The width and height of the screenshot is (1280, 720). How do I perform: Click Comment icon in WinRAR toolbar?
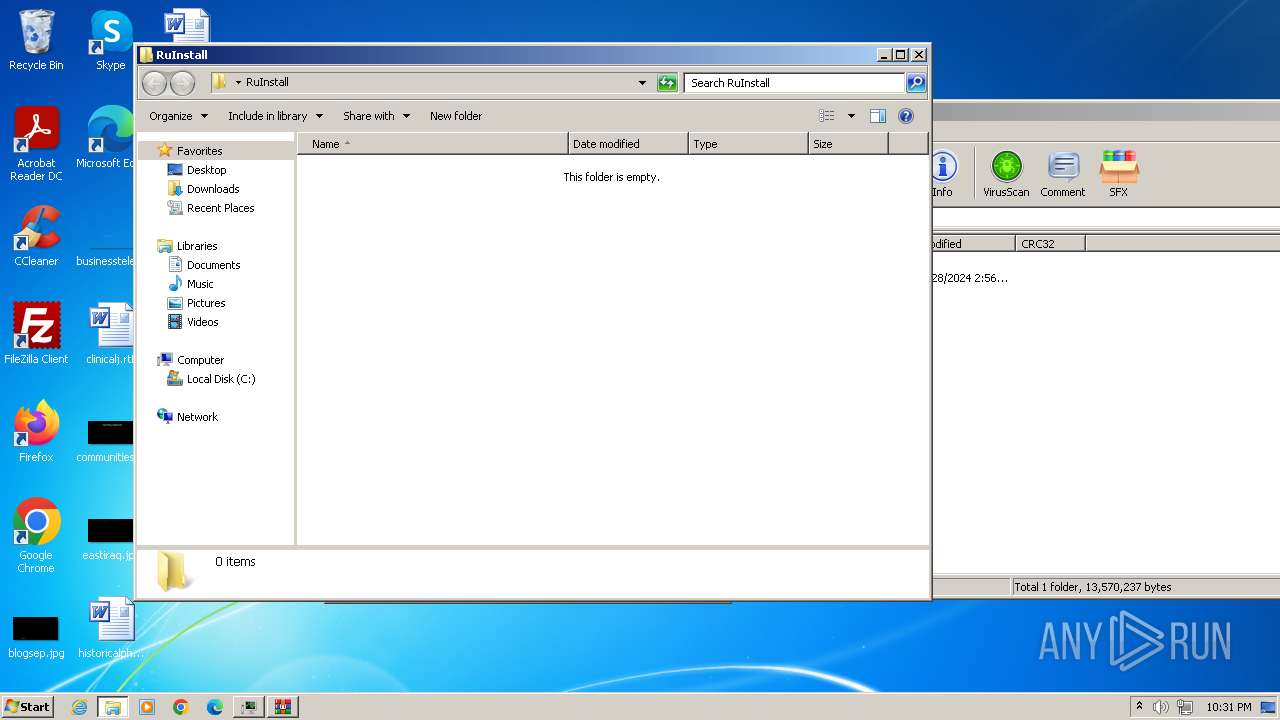point(1062,174)
